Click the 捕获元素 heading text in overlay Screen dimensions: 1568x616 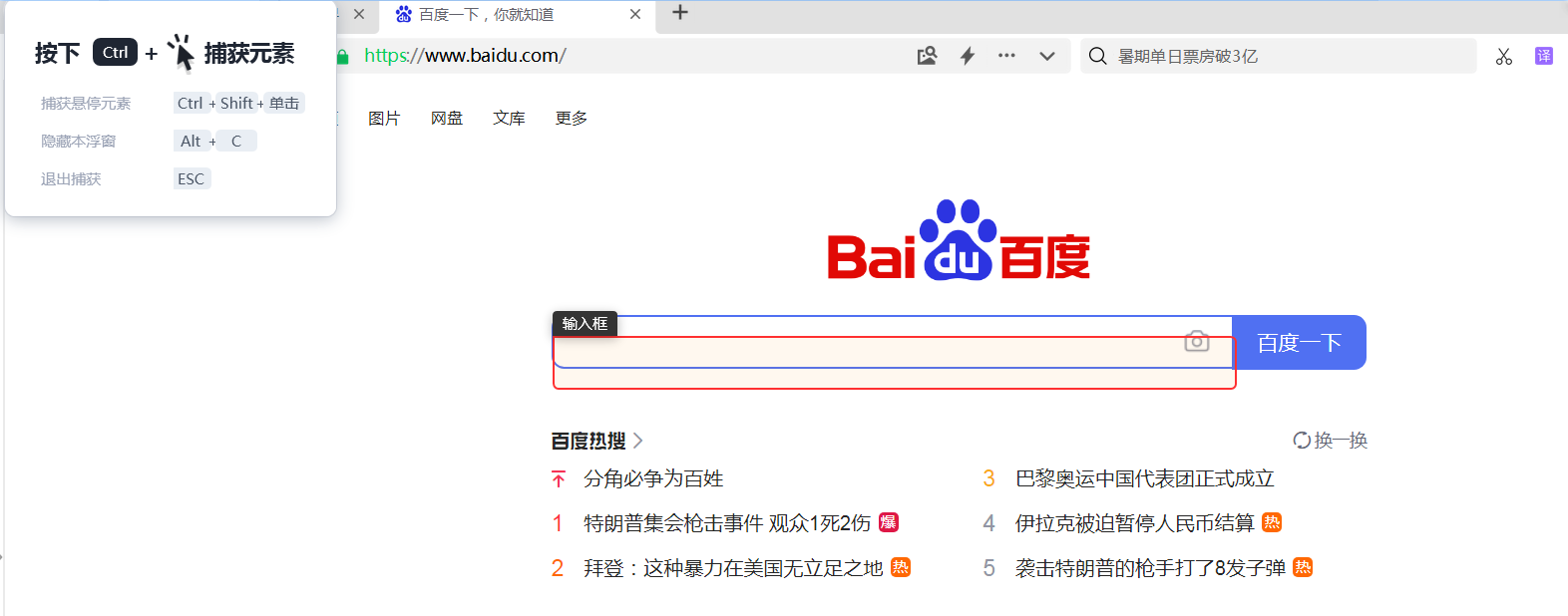[249, 53]
